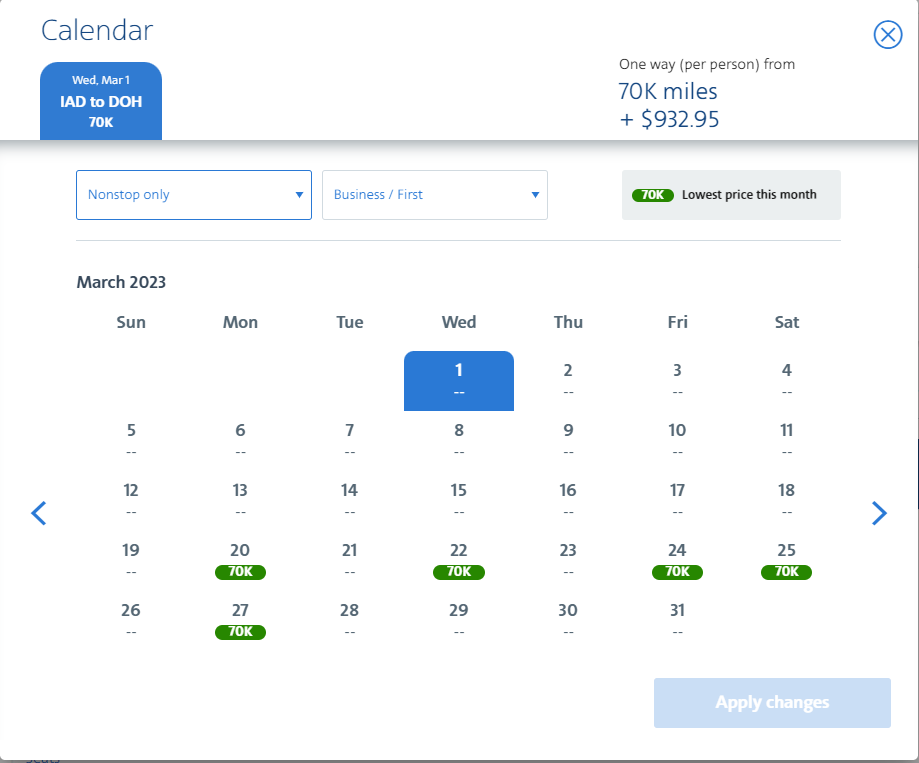Advance to next month using right arrow
This screenshot has width=919, height=763.
coord(879,513)
